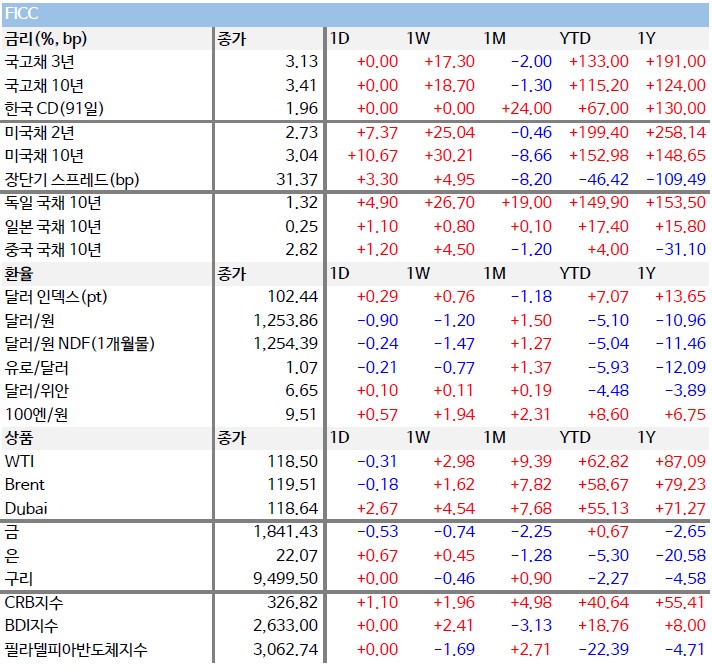Select the 국고채 3년 row label
The image size is (712, 670).
pyautogui.click(x=40, y=62)
